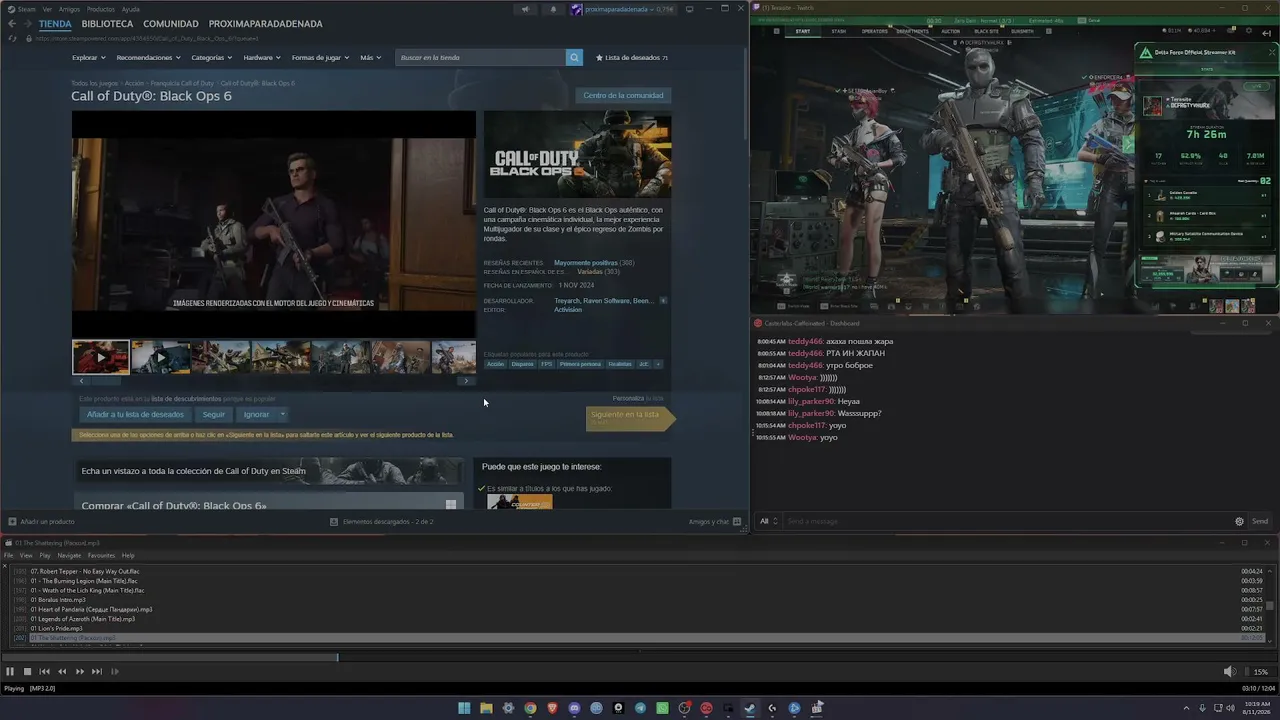Click the Elementos descargados download icon
Screen dimensions: 1280x720
(x=334, y=521)
